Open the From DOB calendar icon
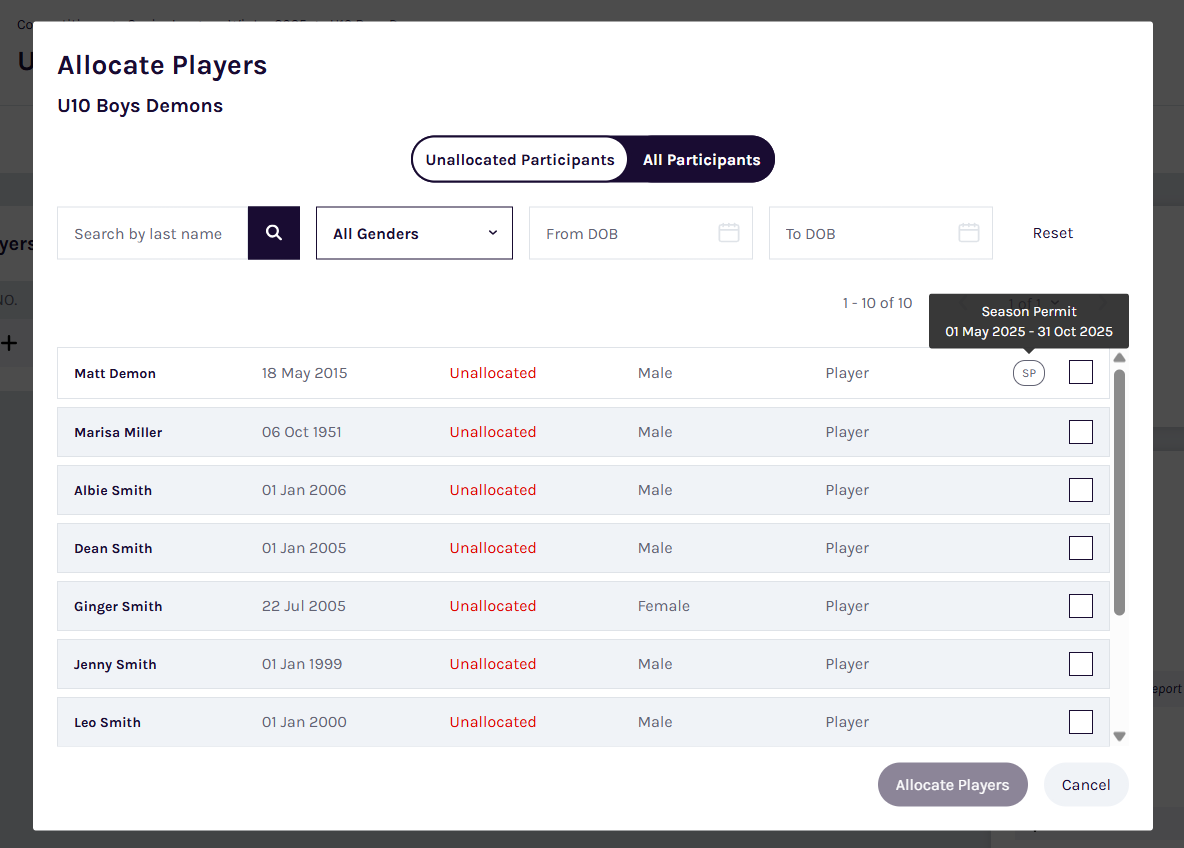Viewport: 1184px width, 848px height. 729,233
